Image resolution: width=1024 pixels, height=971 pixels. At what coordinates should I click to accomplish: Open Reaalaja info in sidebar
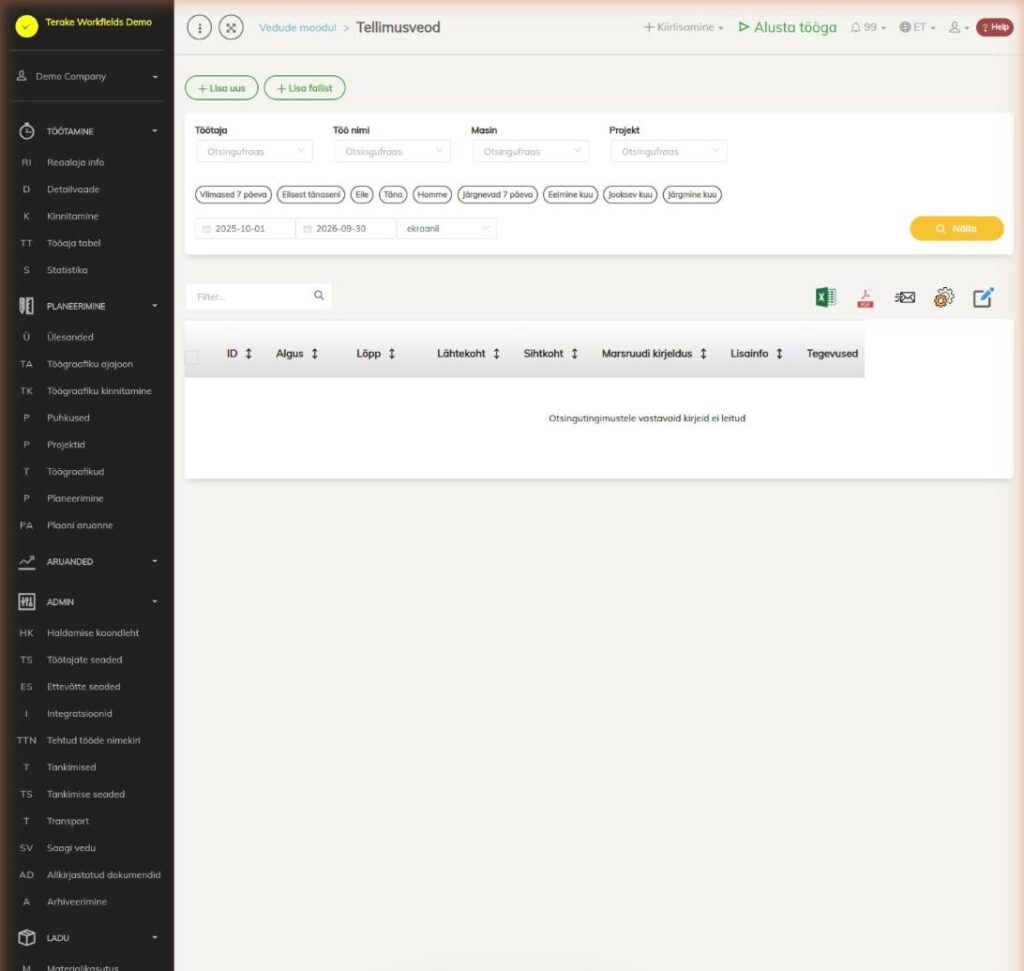(x=75, y=163)
